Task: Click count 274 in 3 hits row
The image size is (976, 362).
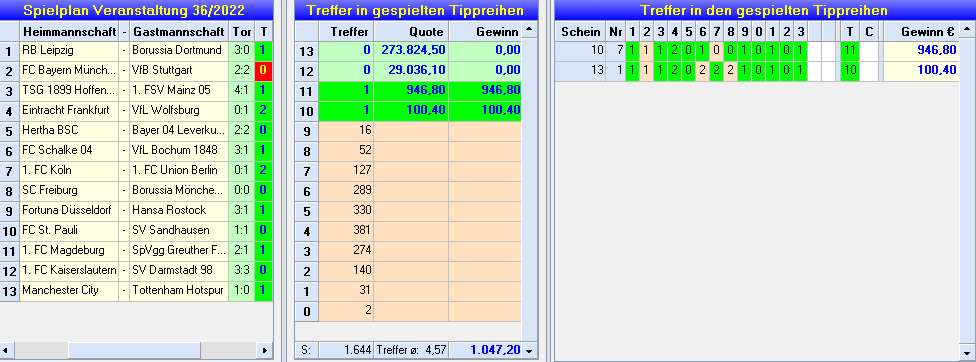Action: click(x=346, y=251)
